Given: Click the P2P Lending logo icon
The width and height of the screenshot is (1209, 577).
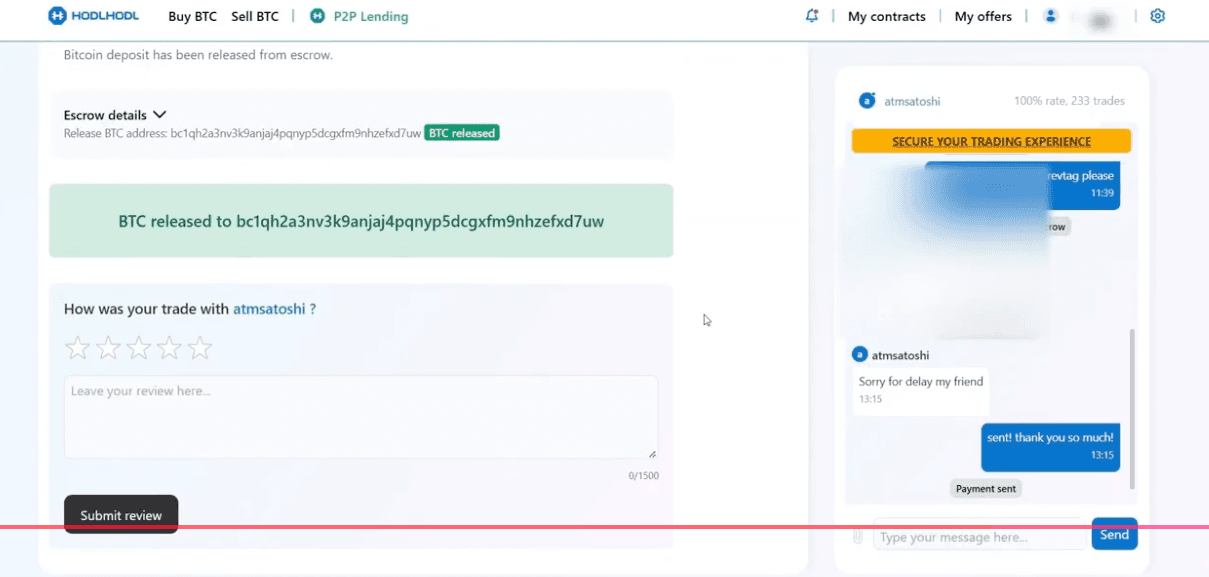Looking at the screenshot, I should [x=317, y=16].
